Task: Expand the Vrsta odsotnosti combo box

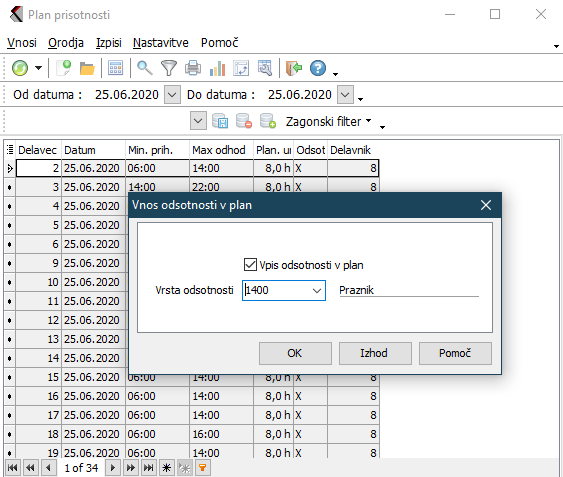Action: point(317,290)
